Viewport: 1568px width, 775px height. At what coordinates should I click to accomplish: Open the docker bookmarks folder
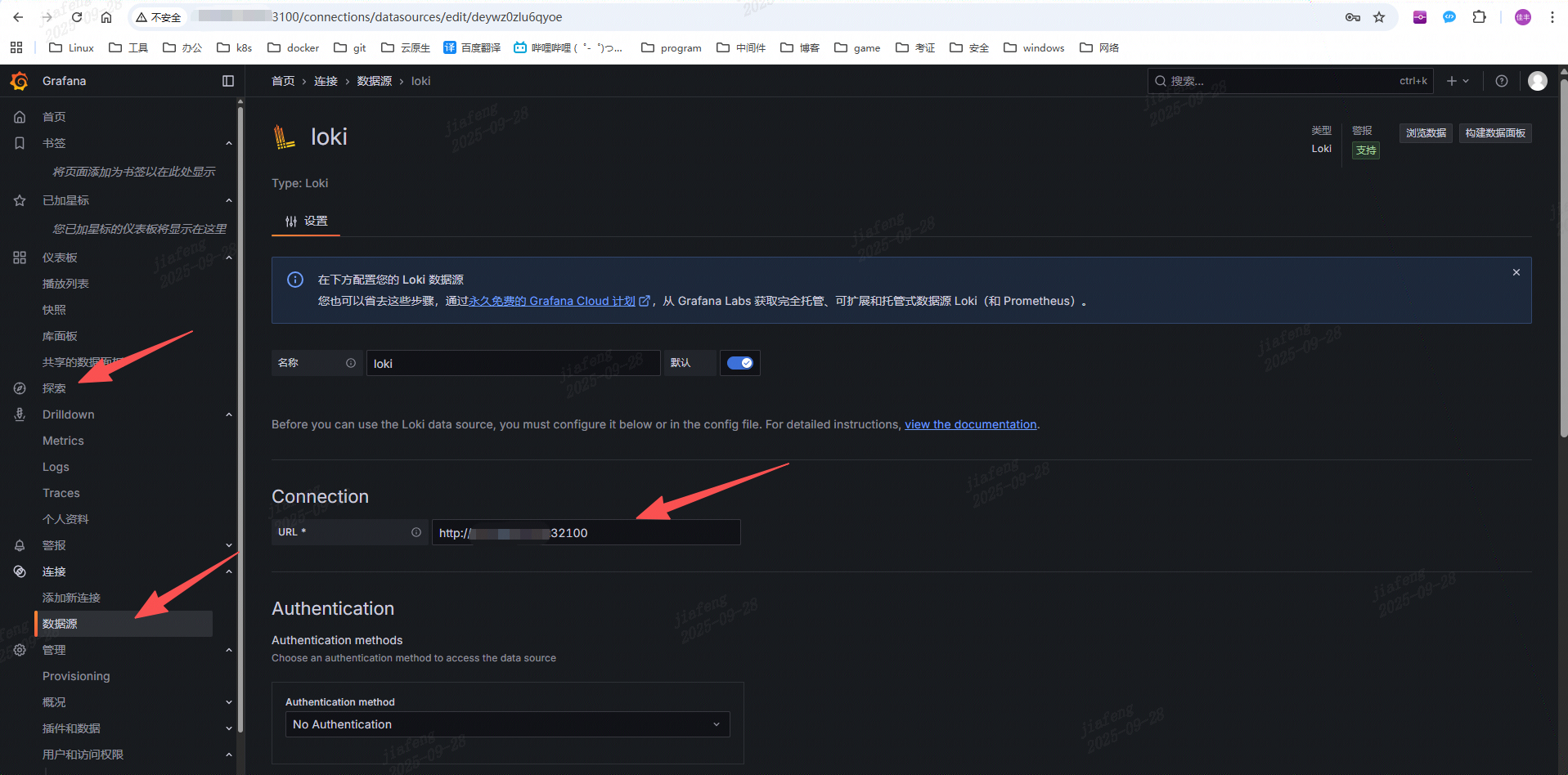coord(293,47)
